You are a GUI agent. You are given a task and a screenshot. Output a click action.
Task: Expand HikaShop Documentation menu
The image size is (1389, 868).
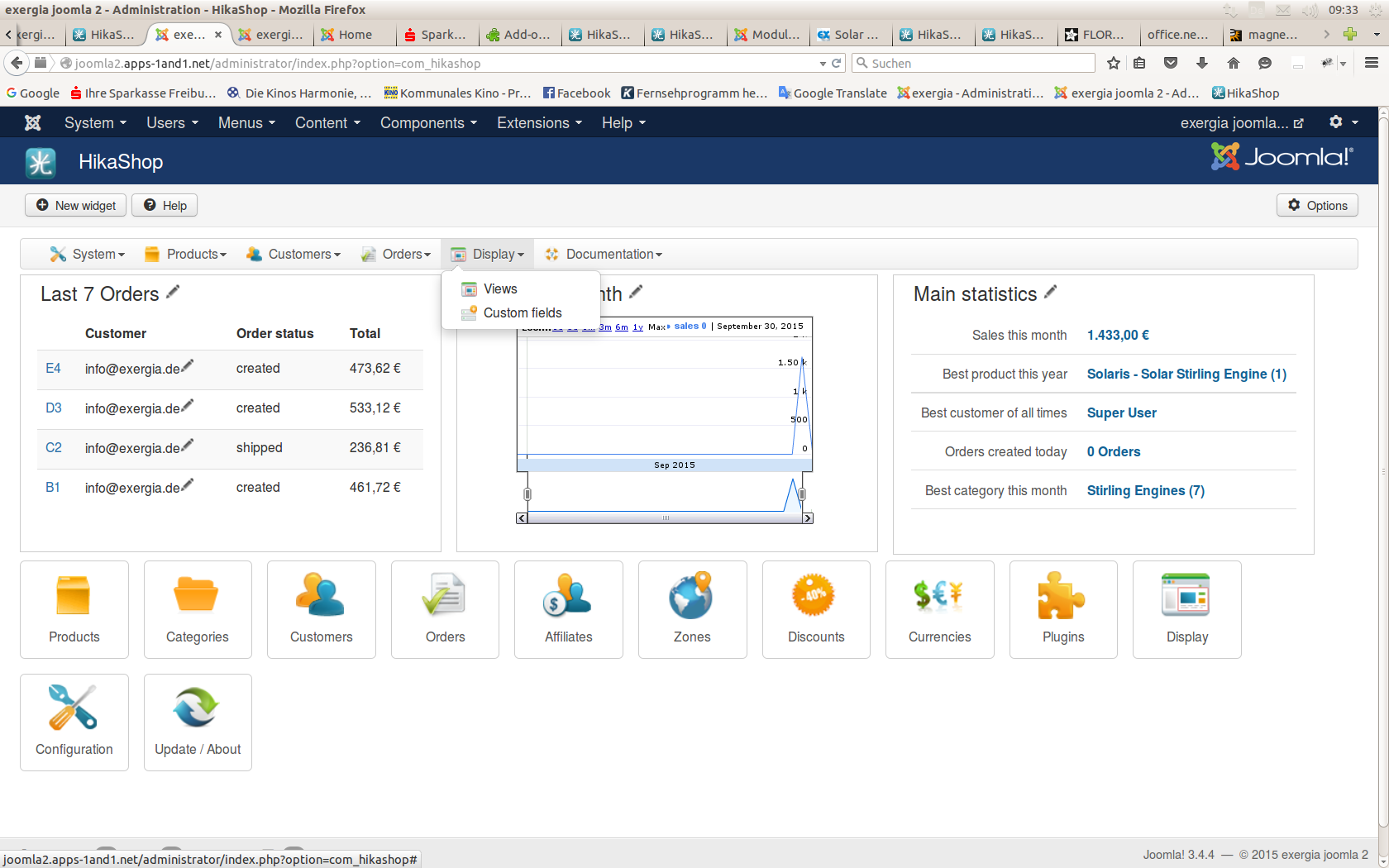coord(603,255)
